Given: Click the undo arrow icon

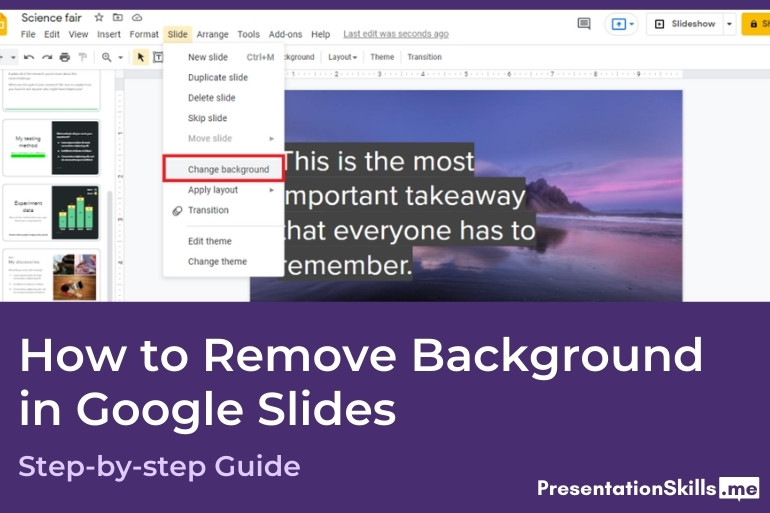Looking at the screenshot, I should (29, 57).
